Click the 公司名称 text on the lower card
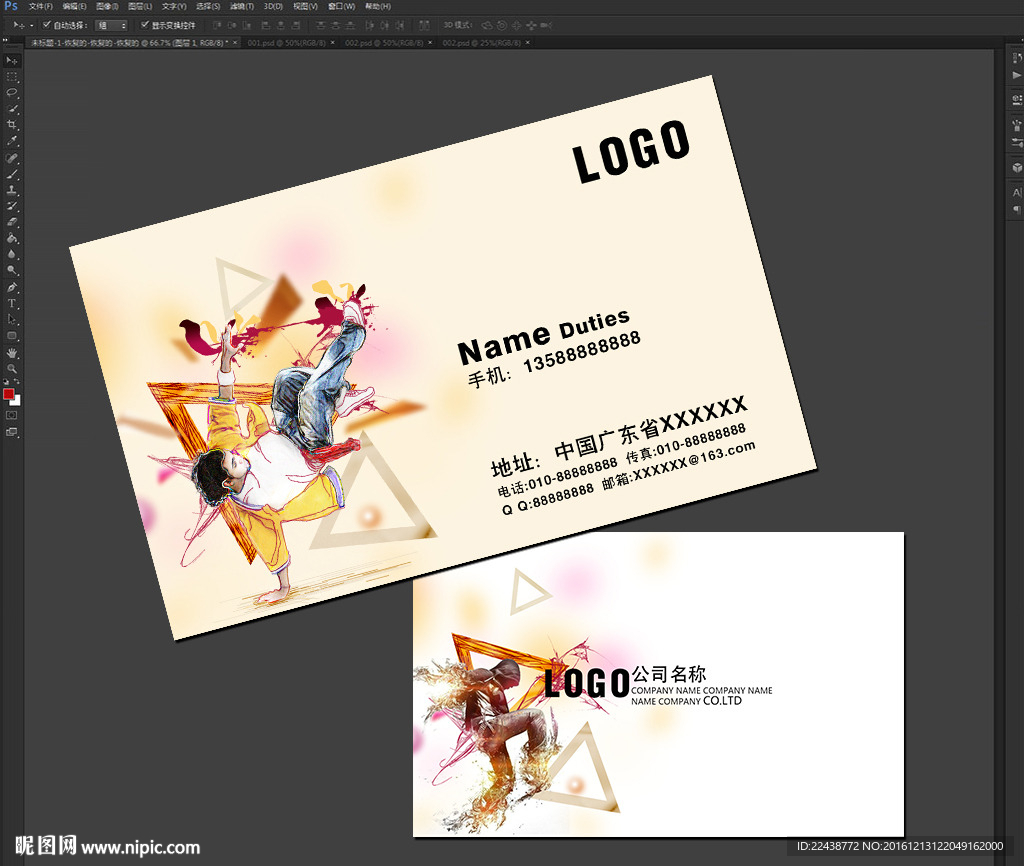The width and height of the screenshot is (1024, 866). [669, 674]
